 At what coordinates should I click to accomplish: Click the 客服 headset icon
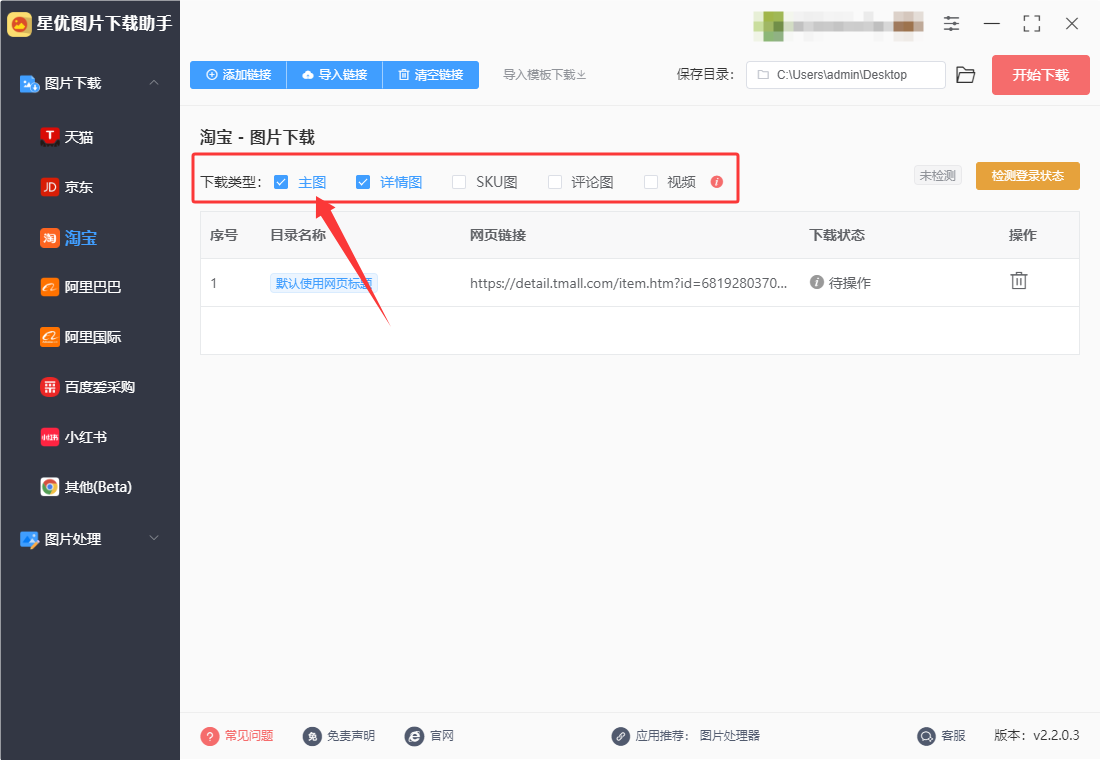[927, 736]
